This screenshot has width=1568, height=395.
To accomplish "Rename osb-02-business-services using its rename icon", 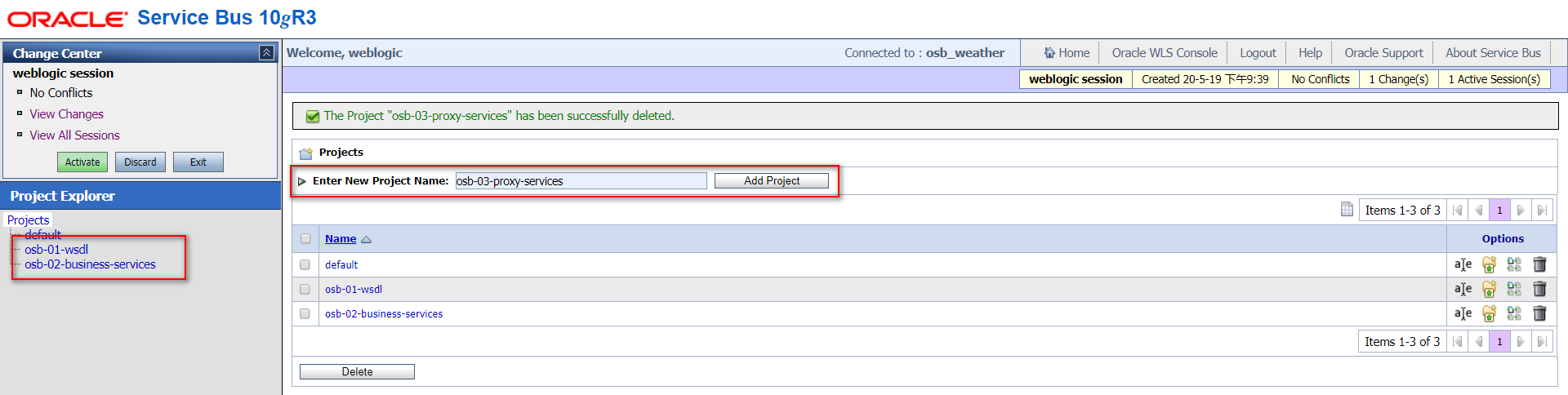I will (x=1463, y=313).
